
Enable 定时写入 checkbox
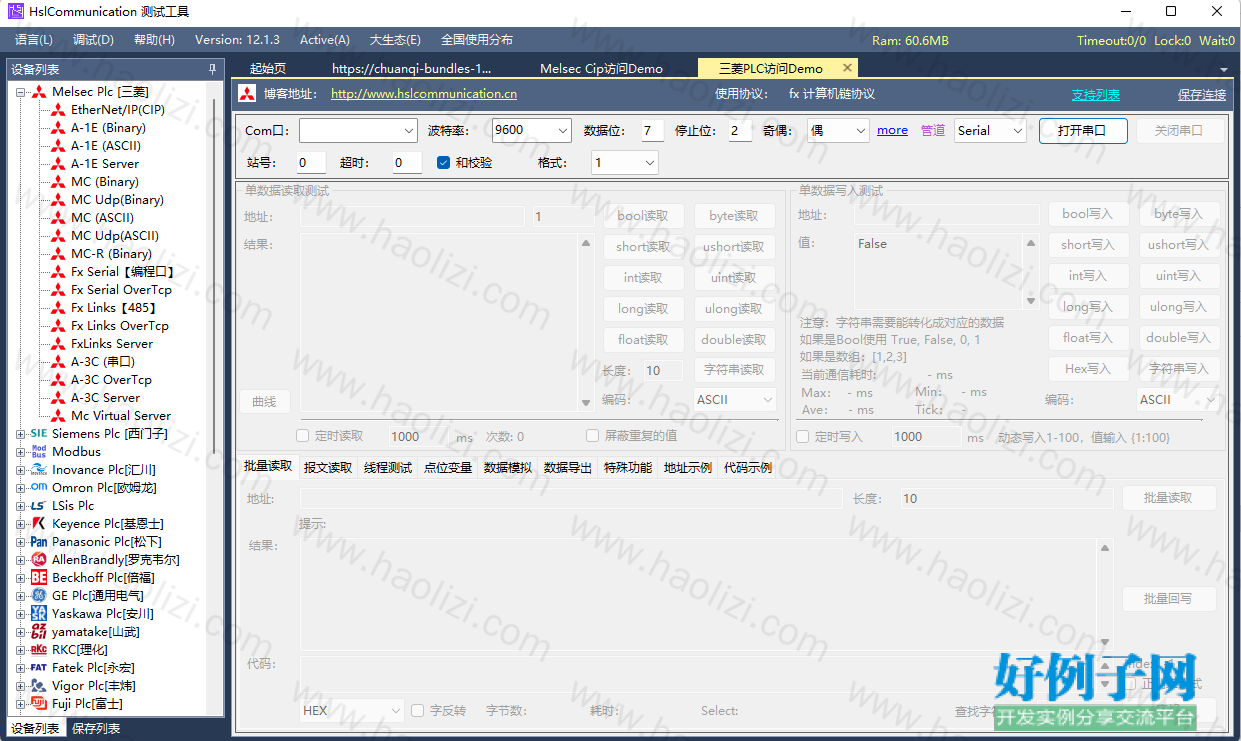point(802,436)
